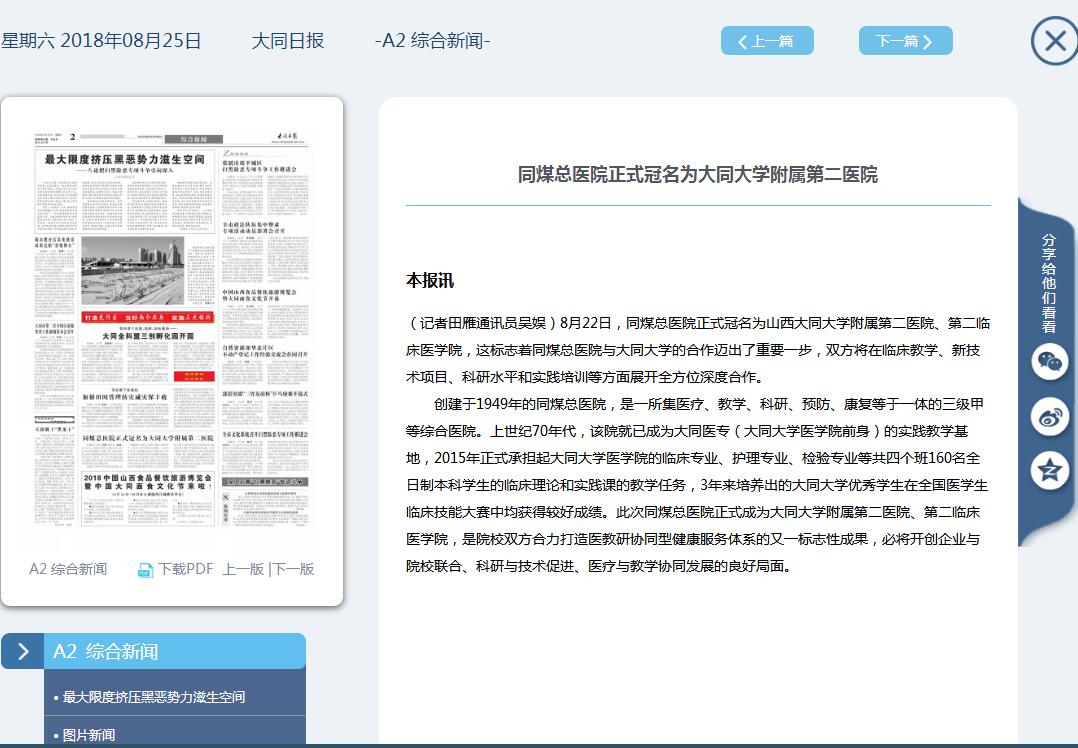1078x748 pixels.
Task: Click the A2 综合新闻 caption beside 下载PDF
Action: coord(68,569)
